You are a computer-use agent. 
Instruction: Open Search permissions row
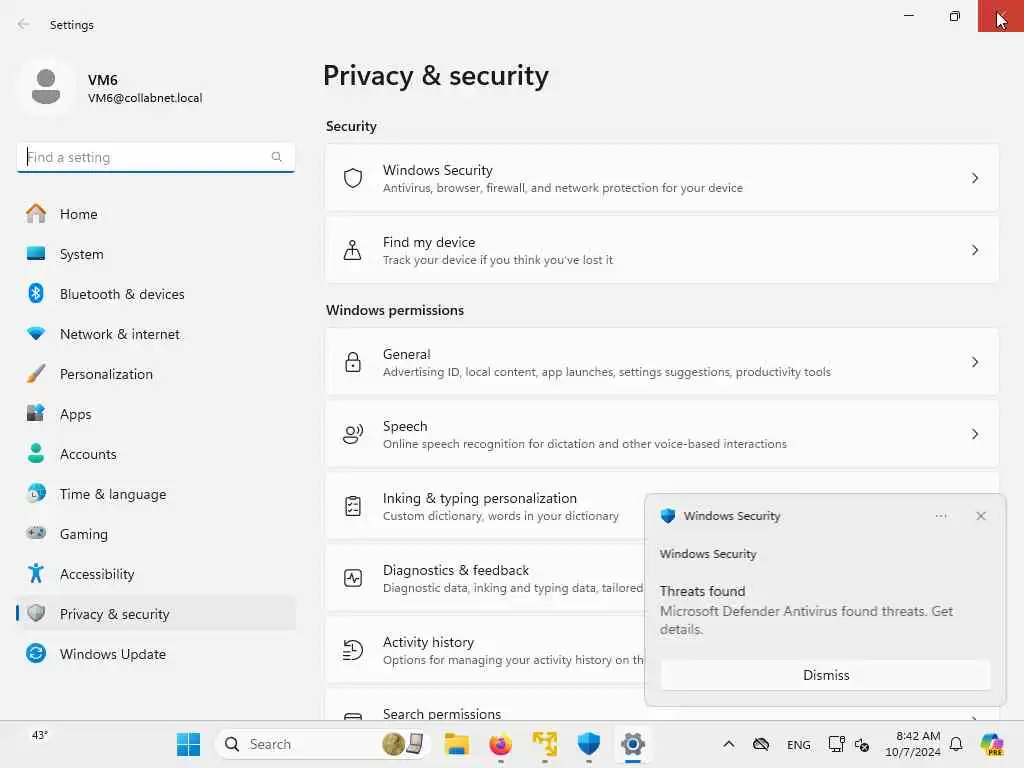(485, 705)
